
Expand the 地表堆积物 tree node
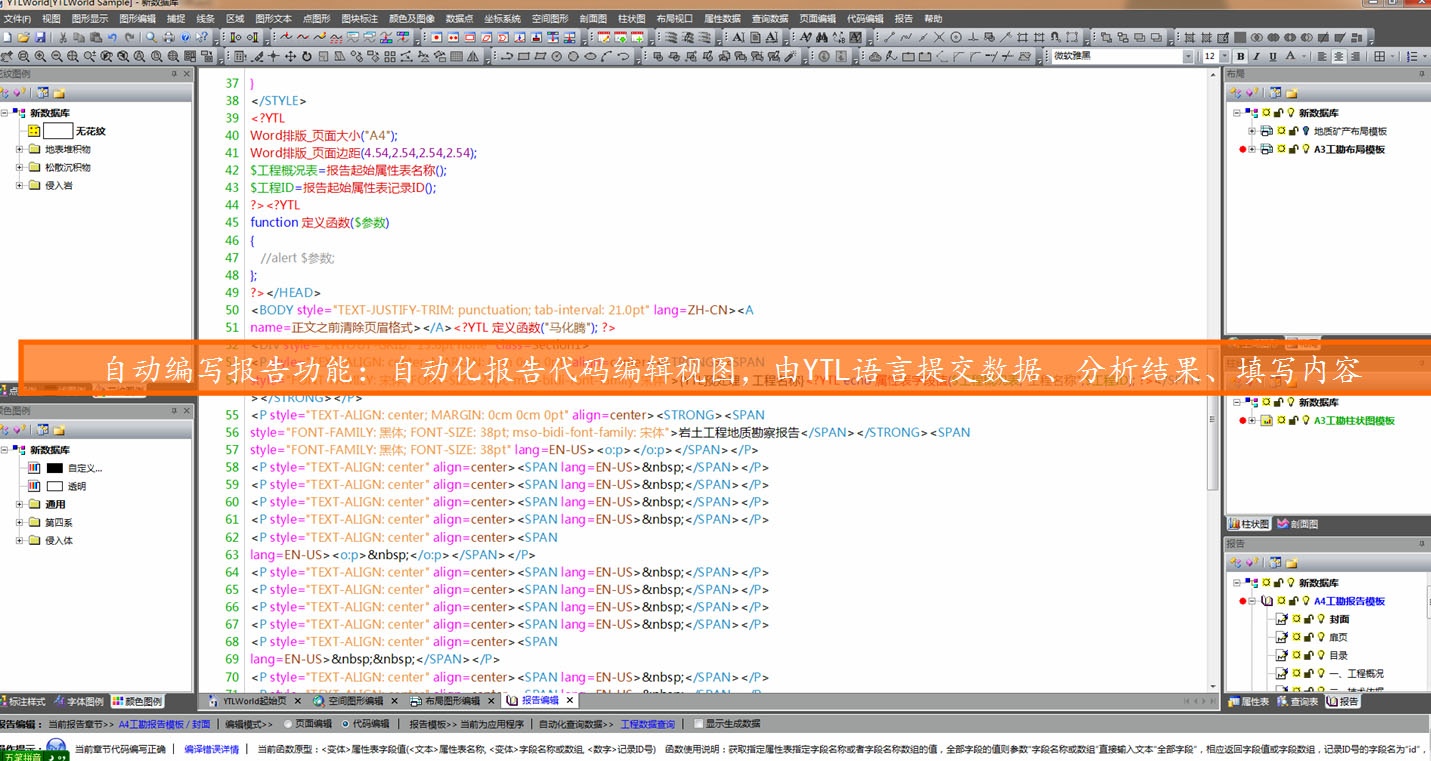[20, 149]
